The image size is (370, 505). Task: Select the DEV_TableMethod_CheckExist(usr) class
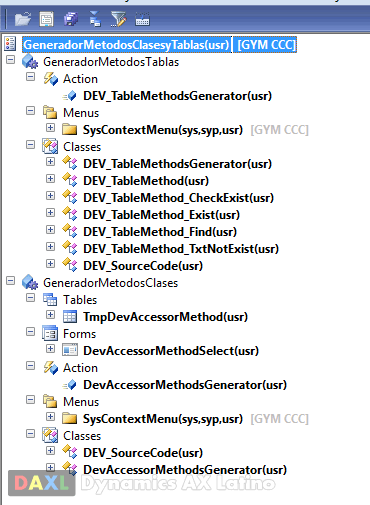click(x=178, y=198)
